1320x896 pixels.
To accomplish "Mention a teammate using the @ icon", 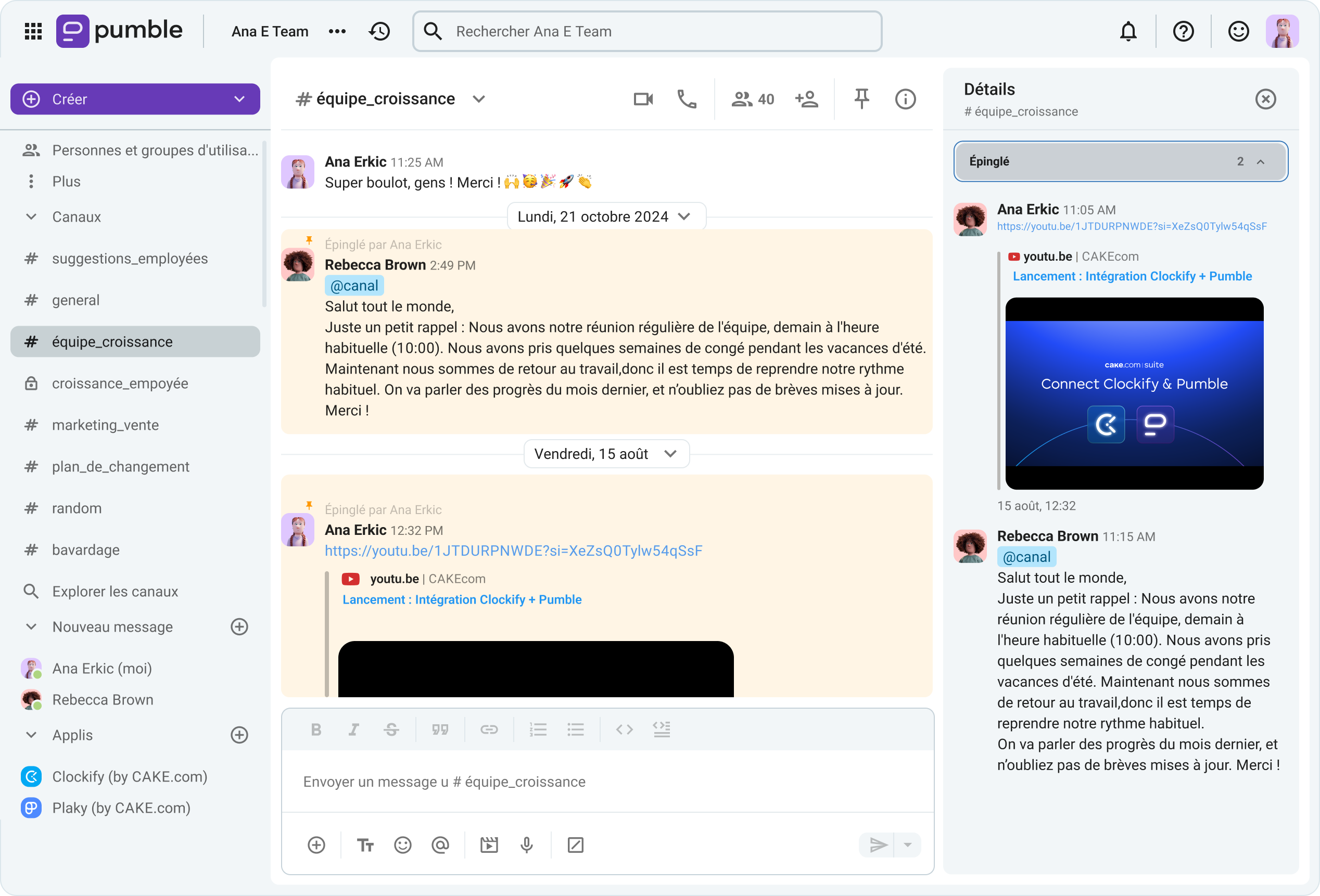I will [441, 845].
